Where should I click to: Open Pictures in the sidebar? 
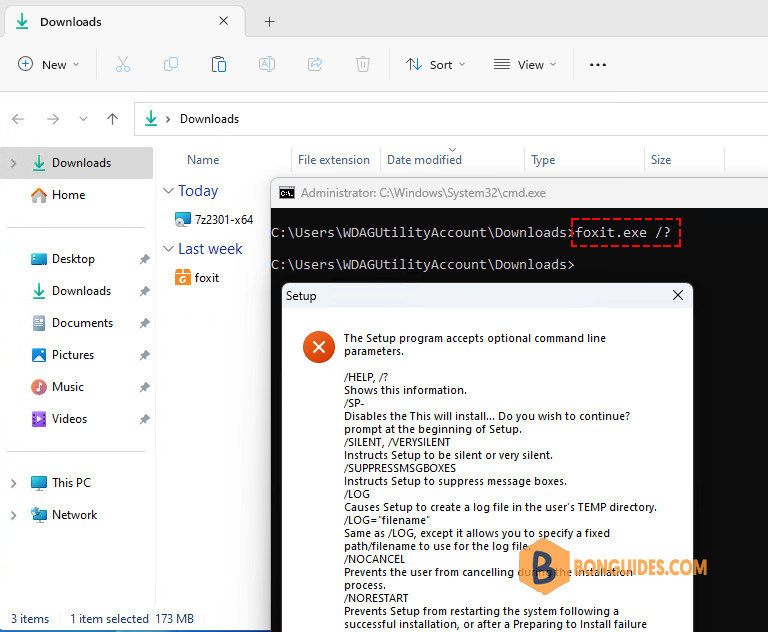73,355
